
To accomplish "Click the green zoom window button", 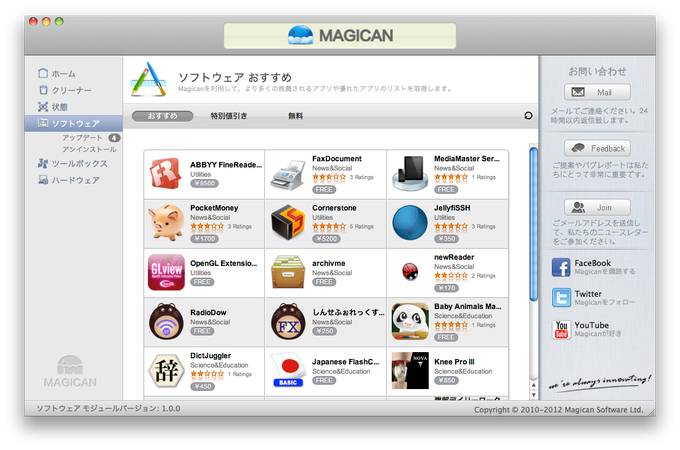I will [x=59, y=21].
